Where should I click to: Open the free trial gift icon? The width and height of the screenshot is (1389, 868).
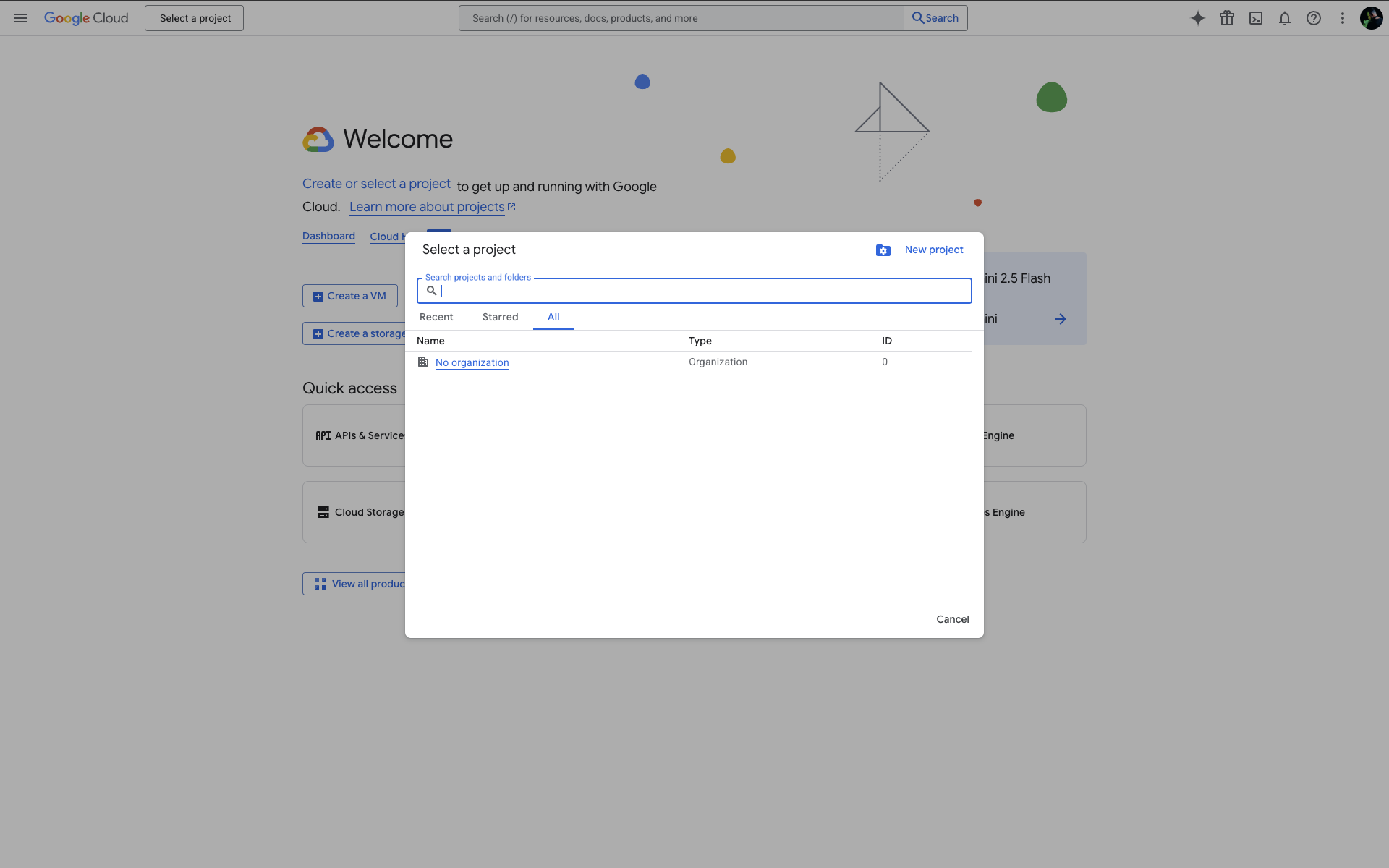coord(1227,18)
